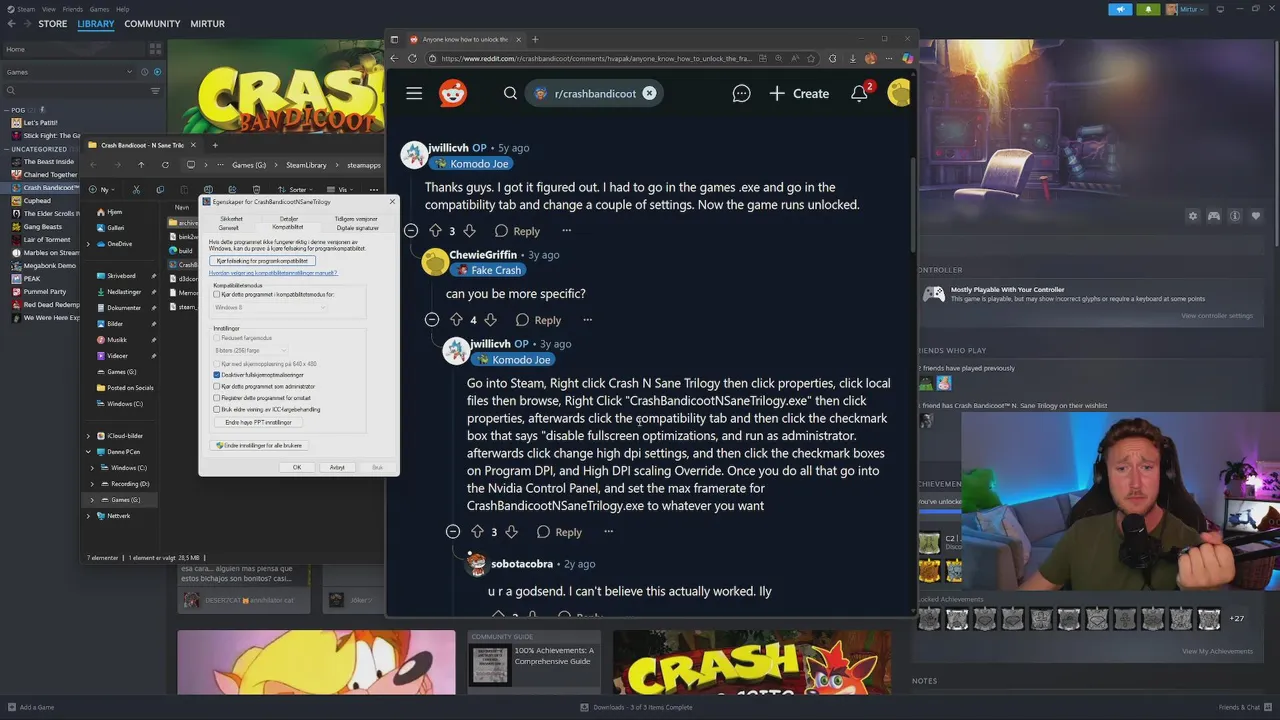Open Steam STORE tab
The image size is (1280, 720).
click(53, 24)
